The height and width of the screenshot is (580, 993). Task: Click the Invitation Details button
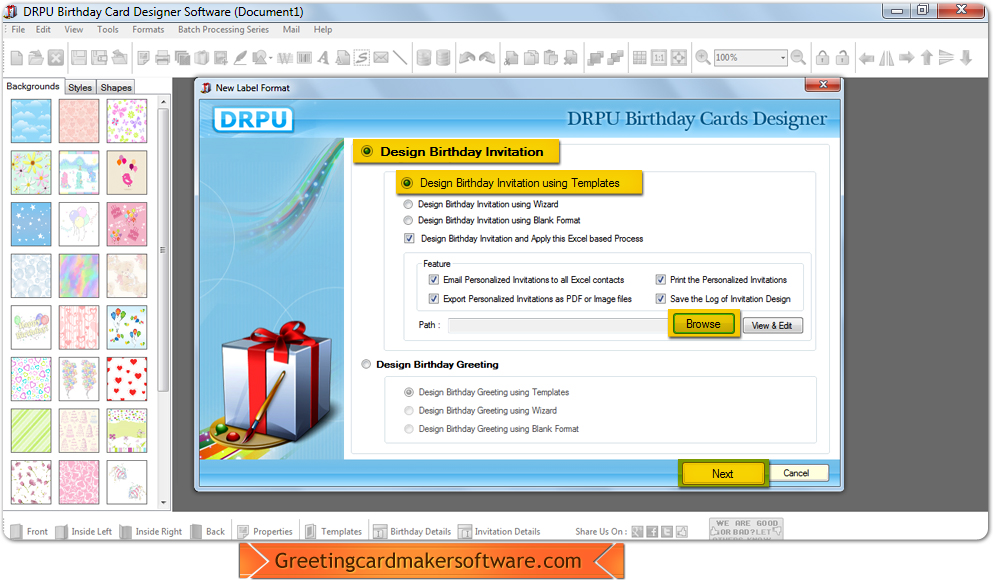[x=499, y=532]
